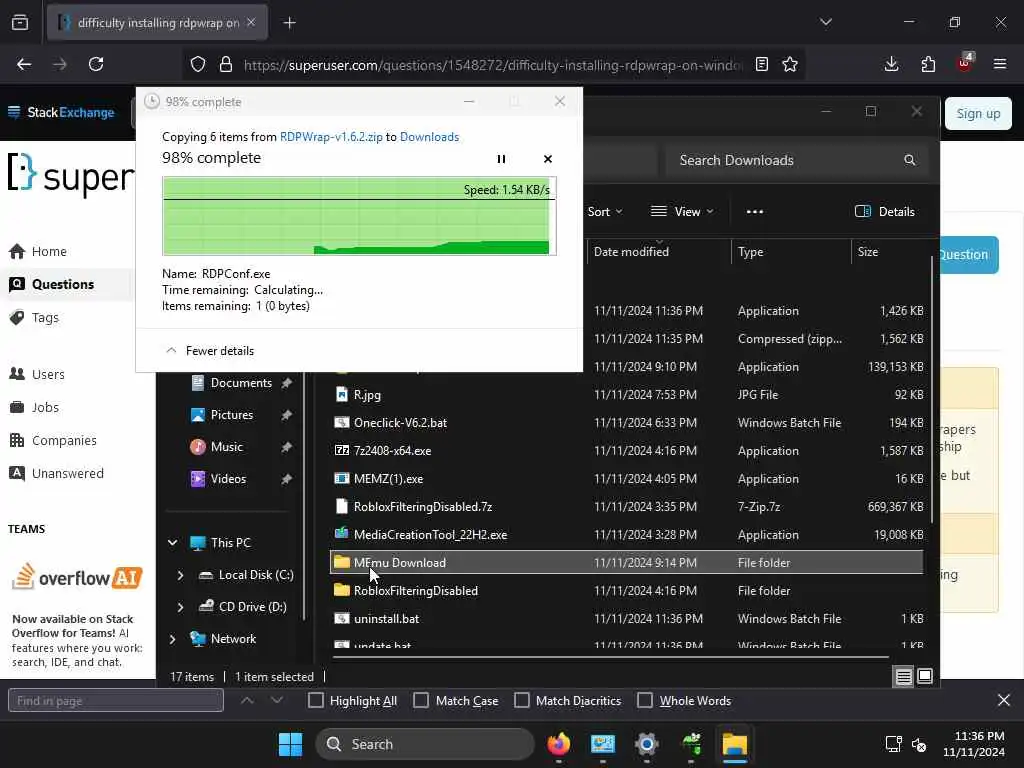
Task: Bookmark this page with the star
Action: tap(790, 64)
